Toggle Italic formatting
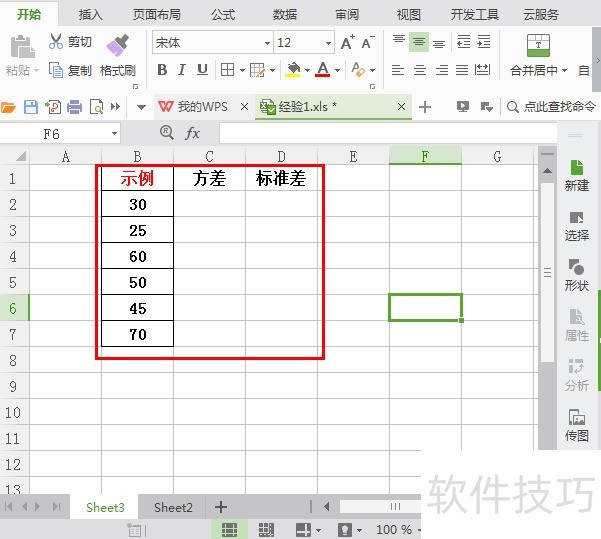The image size is (601, 539). coord(182,70)
